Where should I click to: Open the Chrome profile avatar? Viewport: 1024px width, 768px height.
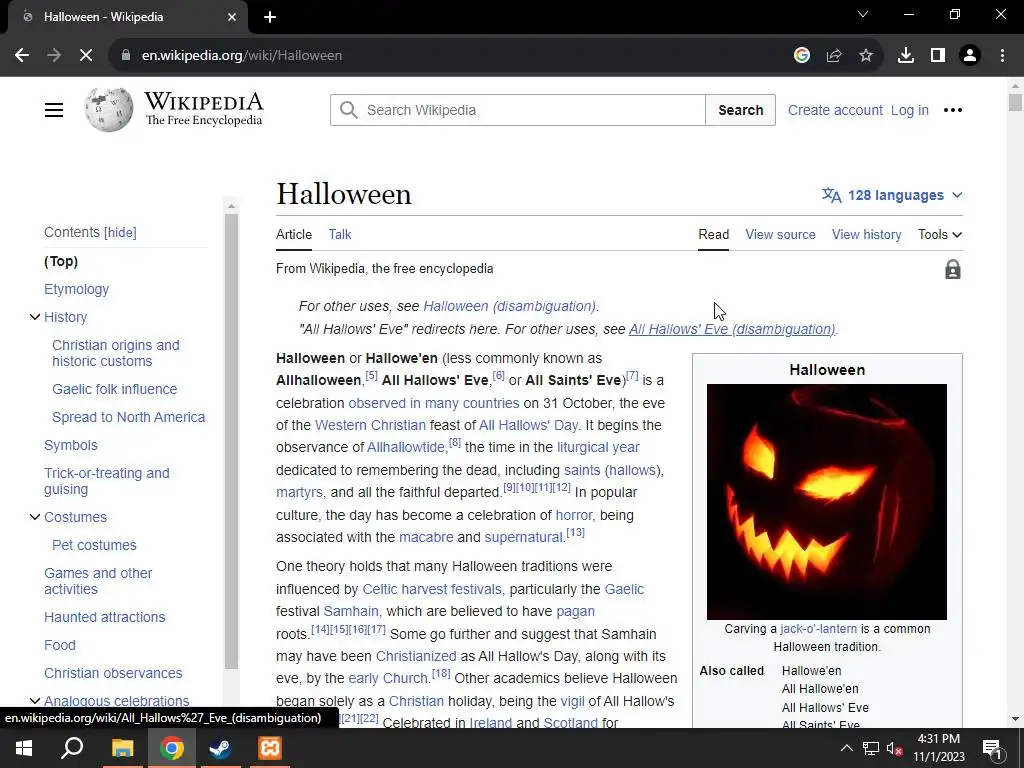pos(970,56)
